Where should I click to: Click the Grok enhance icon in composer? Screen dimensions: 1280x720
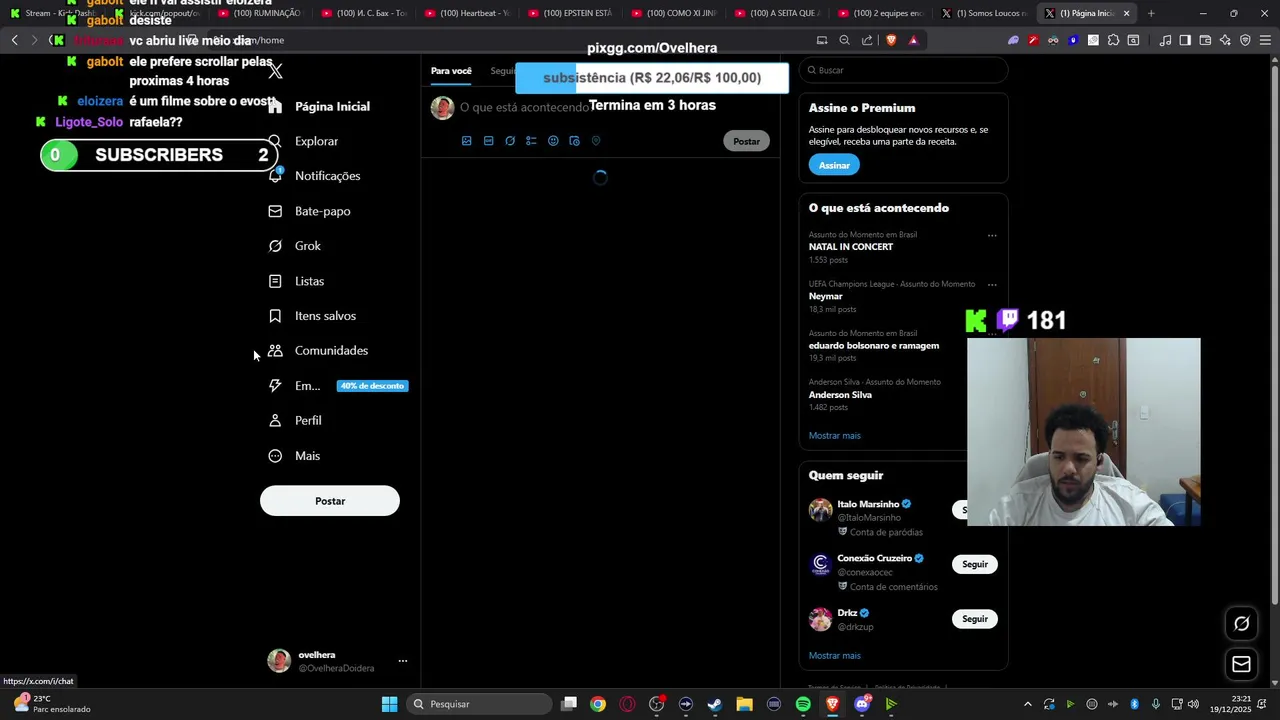pos(510,141)
